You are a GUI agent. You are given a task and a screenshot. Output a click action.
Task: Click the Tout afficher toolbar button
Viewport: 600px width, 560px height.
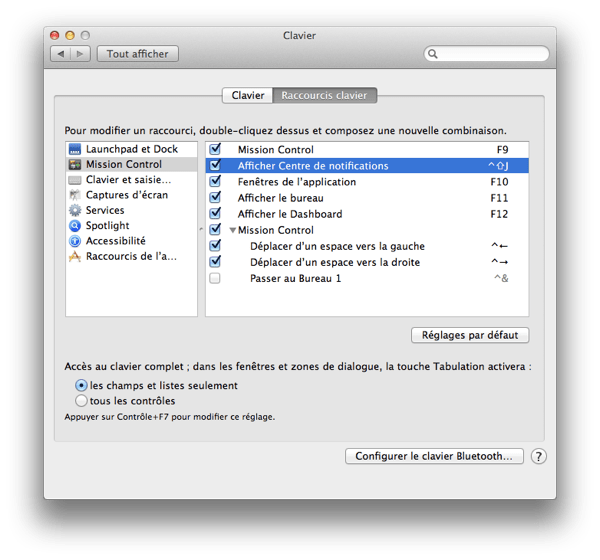[x=138, y=54]
